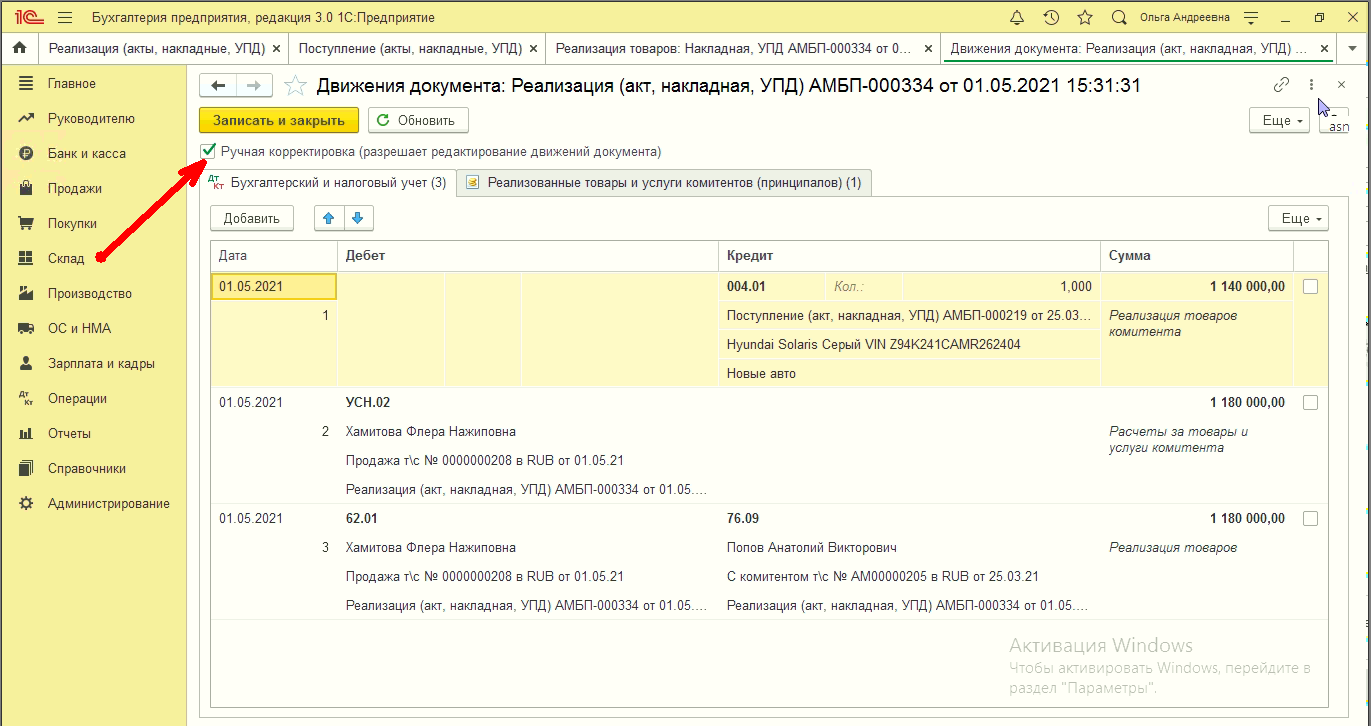Click Записать и закрыть button
Image resolution: width=1371 pixels, height=726 pixels.
(279, 121)
